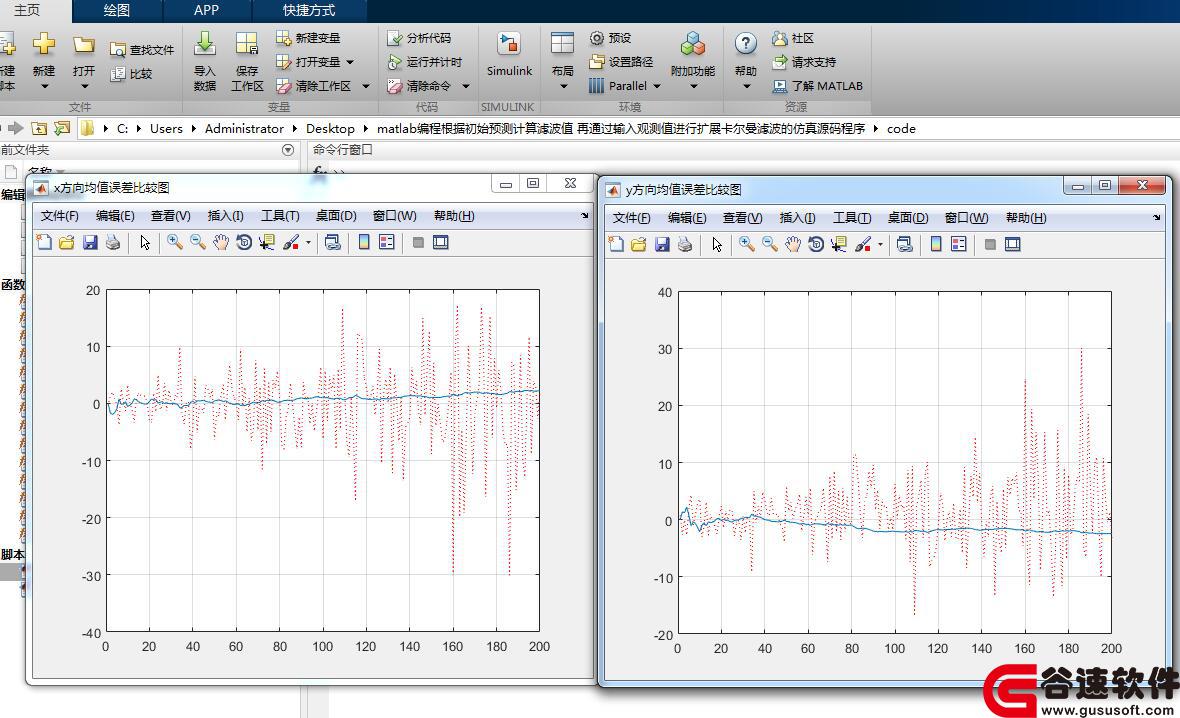
Task: Expand 打开变量 dropdown arrow
Action: [x=350, y=62]
